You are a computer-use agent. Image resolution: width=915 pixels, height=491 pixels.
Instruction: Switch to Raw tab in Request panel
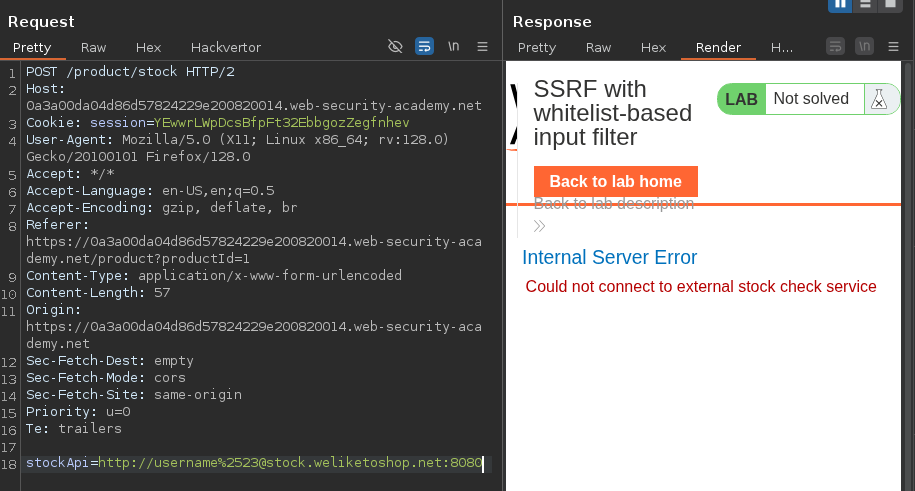(94, 47)
